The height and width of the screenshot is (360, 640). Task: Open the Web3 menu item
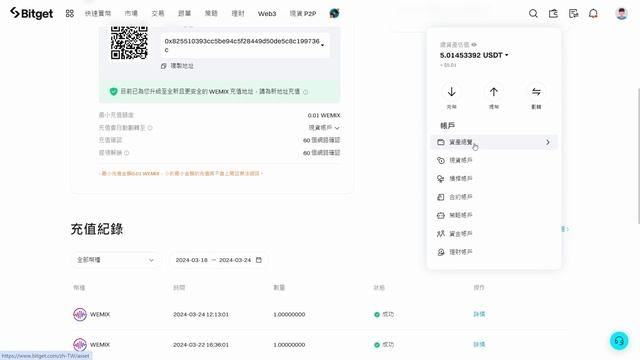coord(267,13)
